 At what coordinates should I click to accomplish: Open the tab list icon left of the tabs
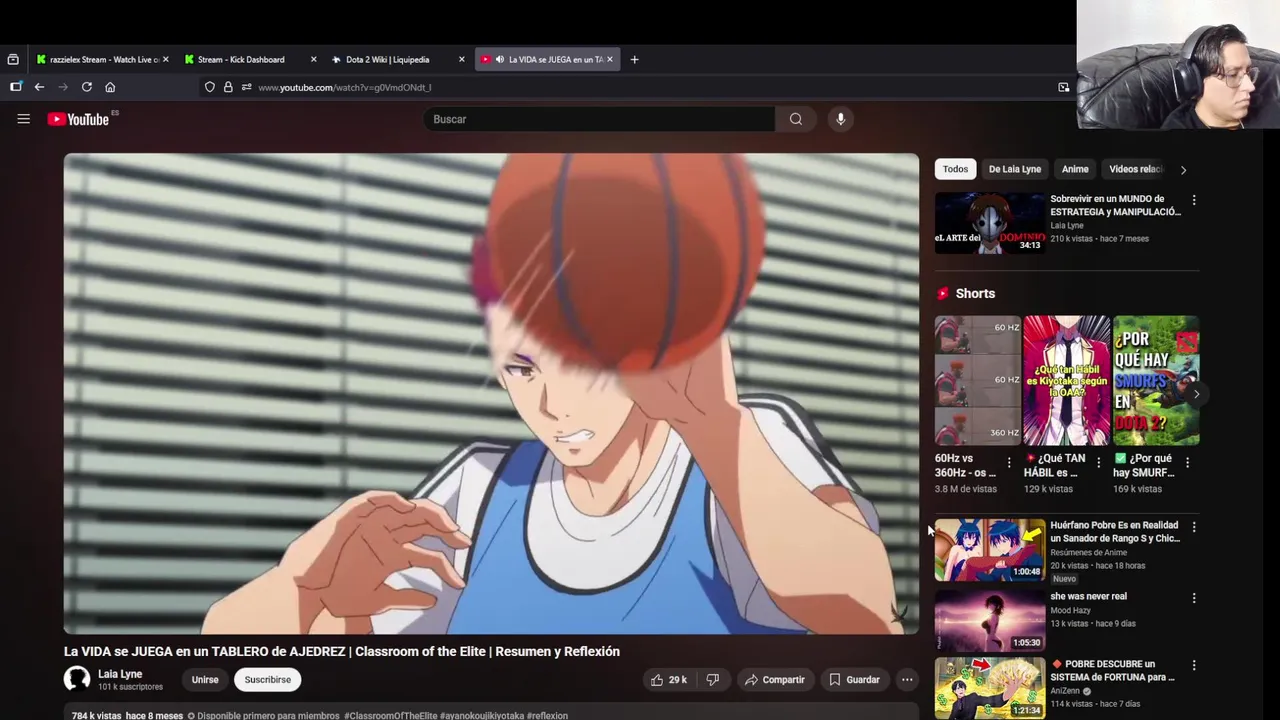coord(13,59)
